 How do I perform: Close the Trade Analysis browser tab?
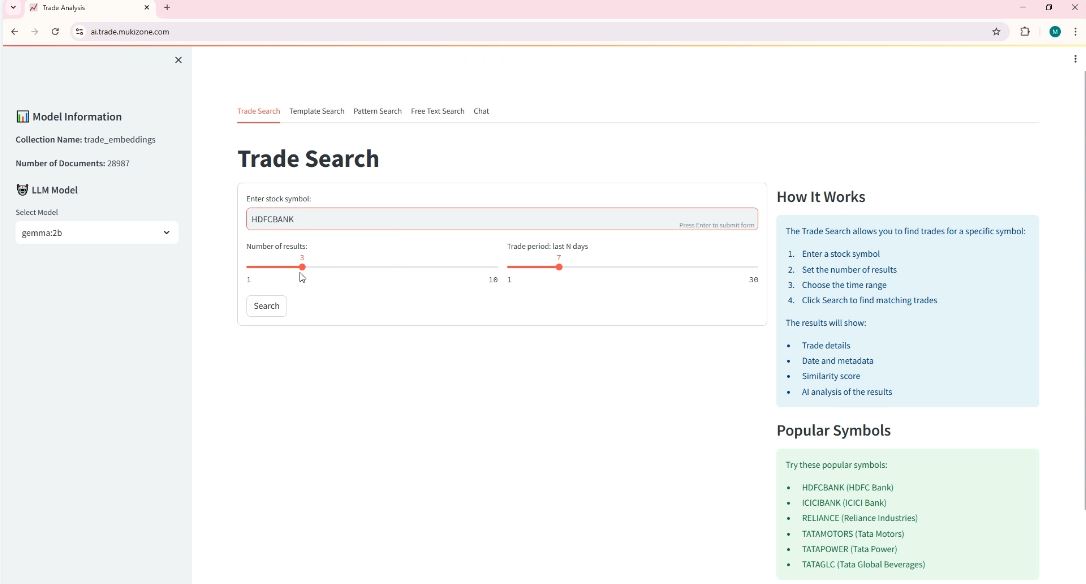click(x=147, y=8)
